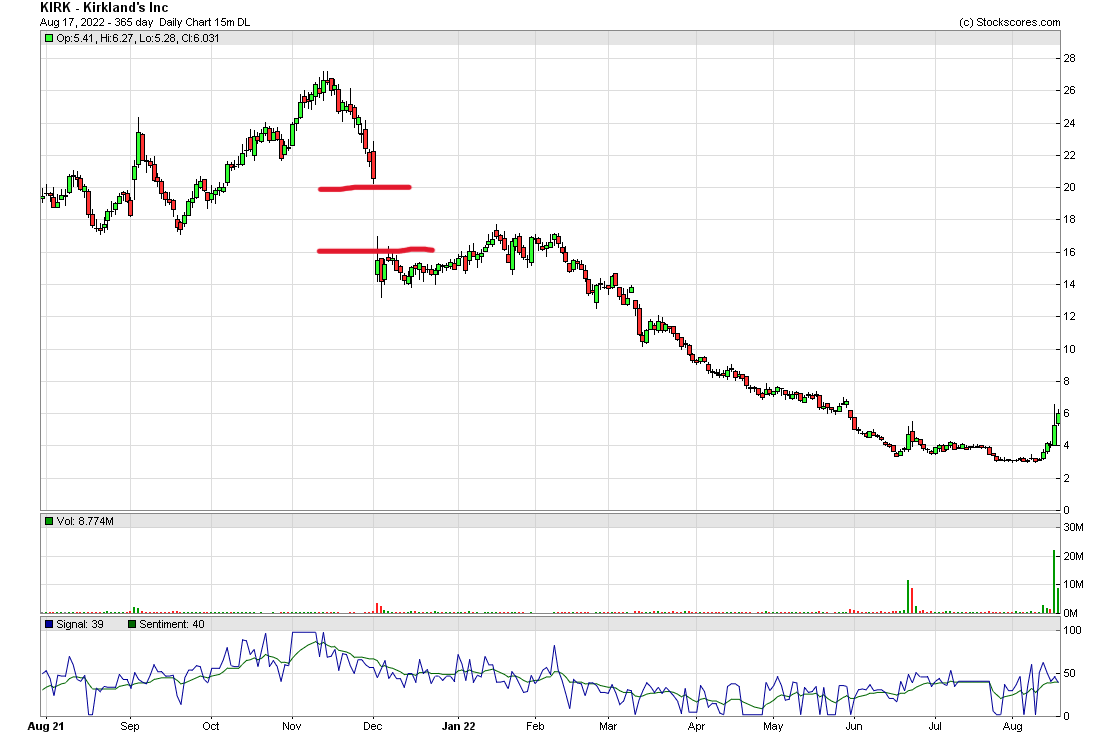Screen dimensions: 1100x747
Task: Click the Op:5.41, Hi:6.27 price readout
Action: pos(138,39)
